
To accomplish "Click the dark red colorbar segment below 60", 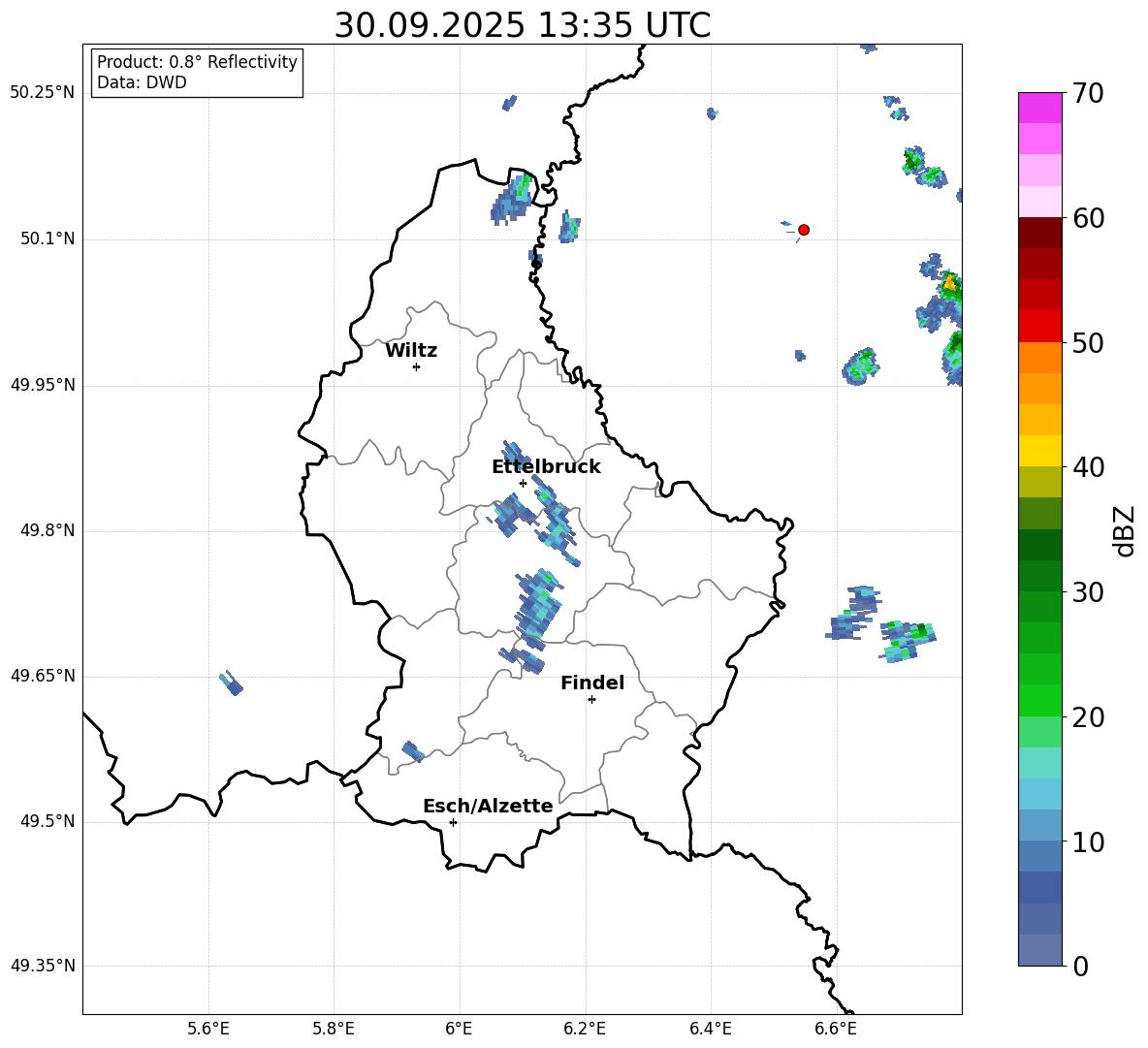I will click(1040, 233).
